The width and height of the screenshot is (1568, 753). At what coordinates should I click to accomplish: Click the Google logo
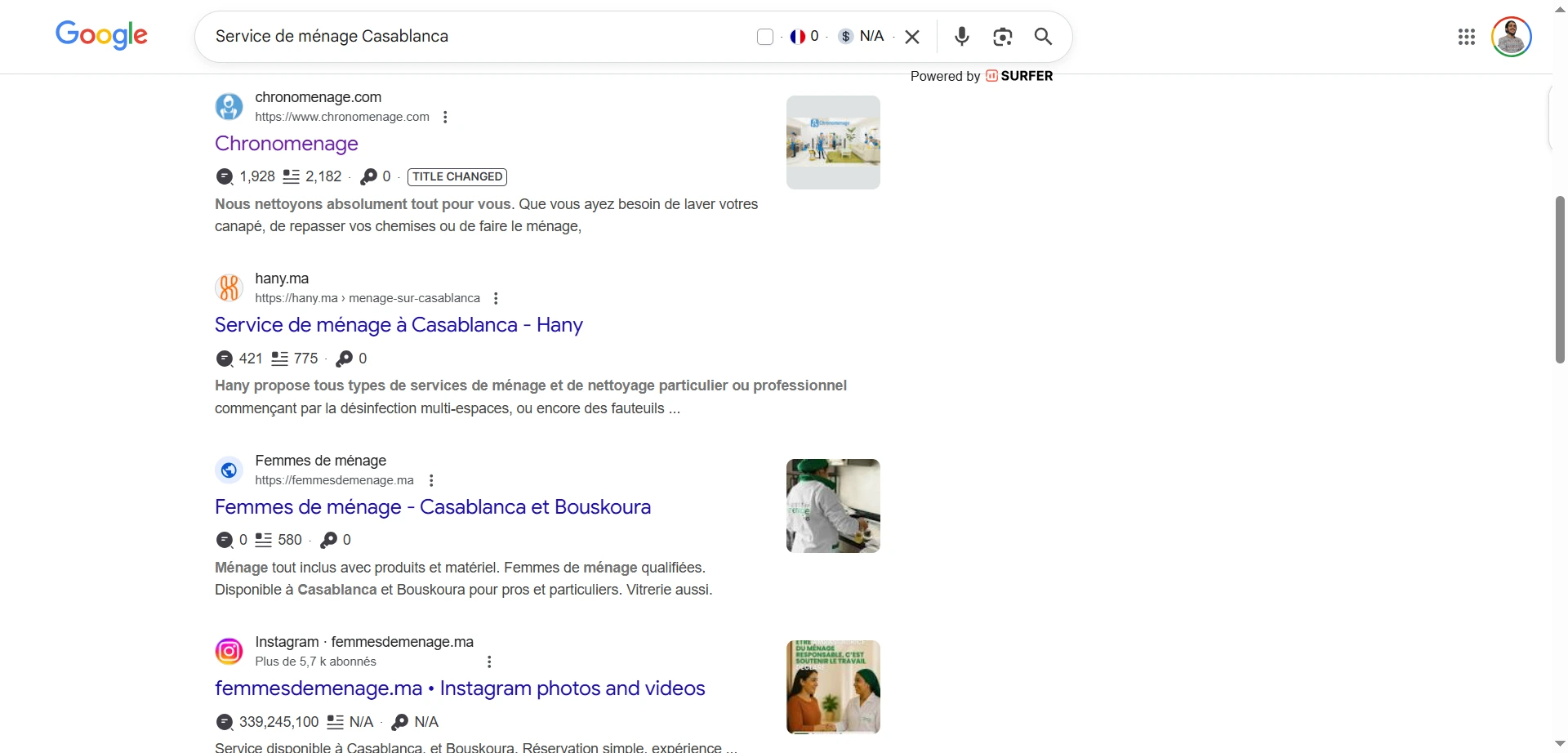click(x=101, y=36)
